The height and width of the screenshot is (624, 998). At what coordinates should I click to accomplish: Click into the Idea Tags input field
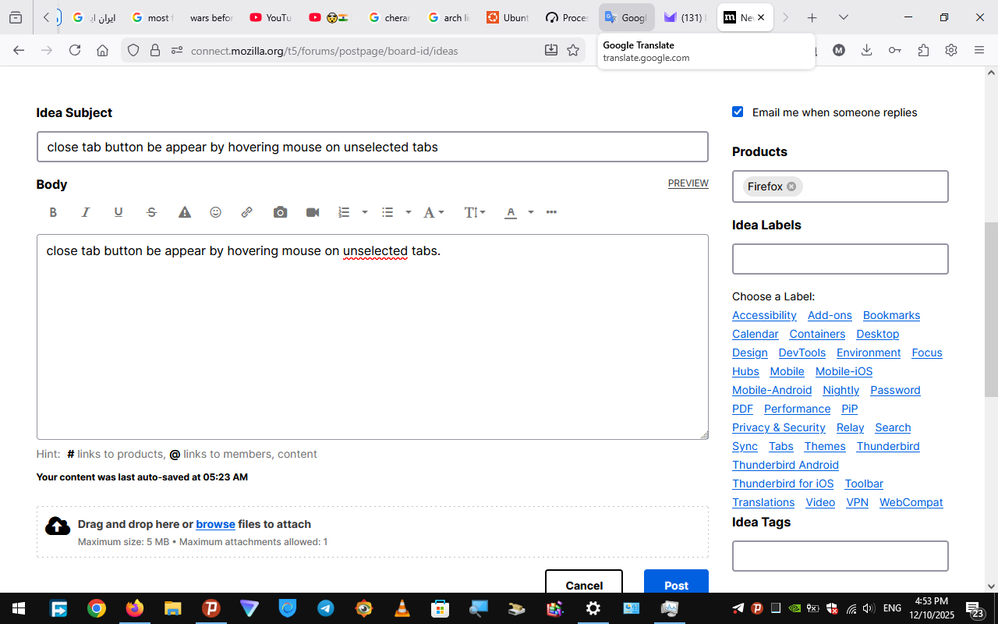[x=840, y=556]
